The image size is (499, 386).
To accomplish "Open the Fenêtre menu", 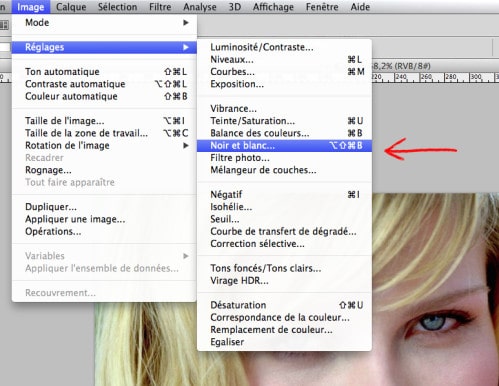I will coord(322,7).
